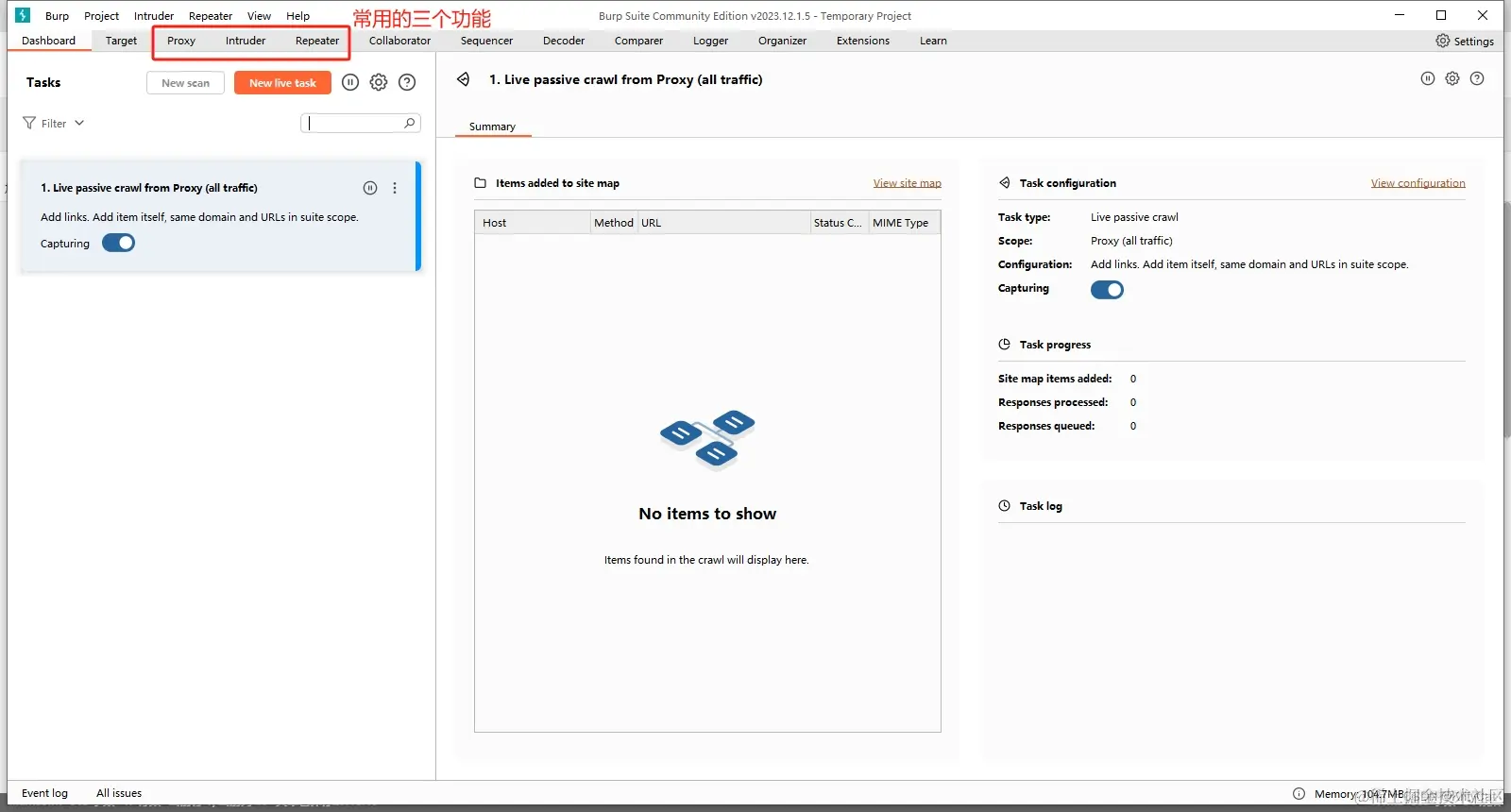Select the Summary tab

[492, 127]
